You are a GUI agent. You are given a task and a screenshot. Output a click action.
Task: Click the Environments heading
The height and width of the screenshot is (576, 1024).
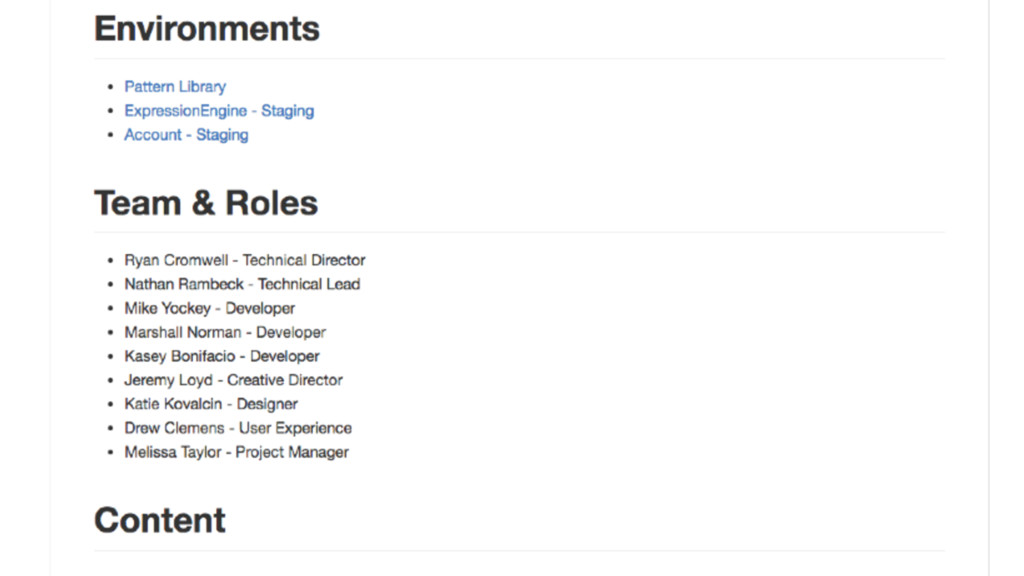tap(207, 28)
